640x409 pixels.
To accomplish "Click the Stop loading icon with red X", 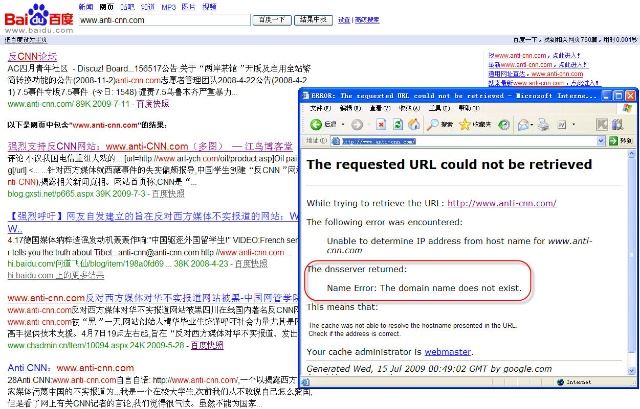I will tap(381, 124).
